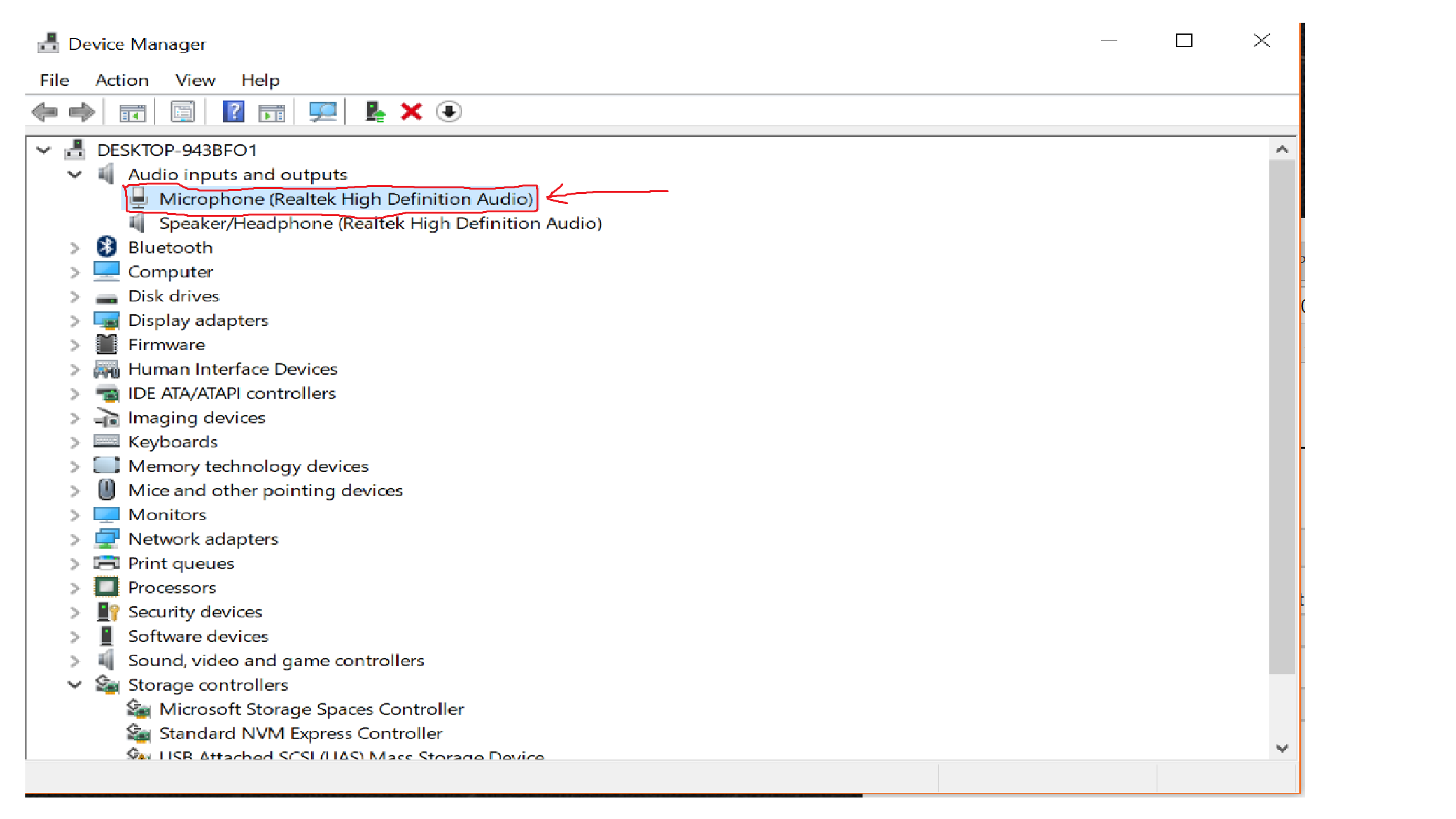Click the Properties toolbar icon
1456x819 pixels.
click(183, 112)
